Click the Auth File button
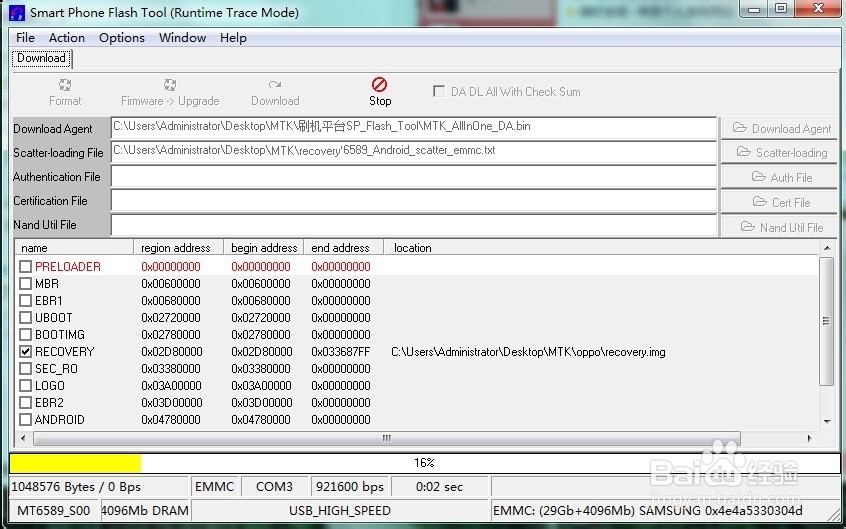Screen dimensions: 846x529 coord(779,177)
